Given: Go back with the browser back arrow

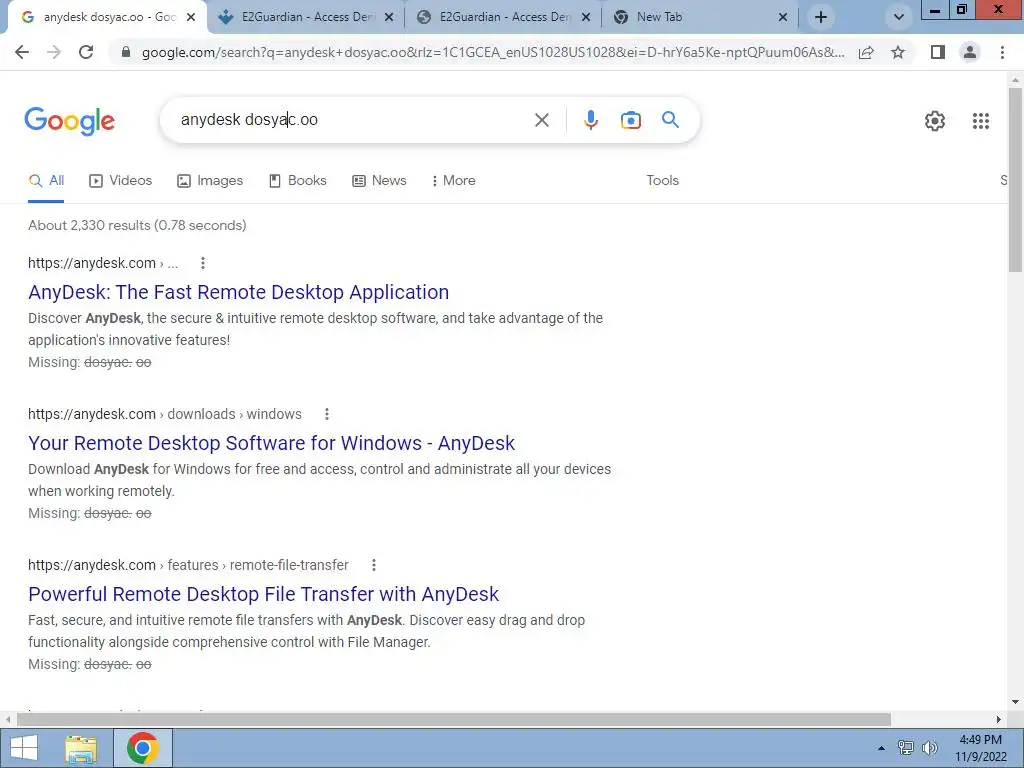Looking at the screenshot, I should [x=22, y=52].
